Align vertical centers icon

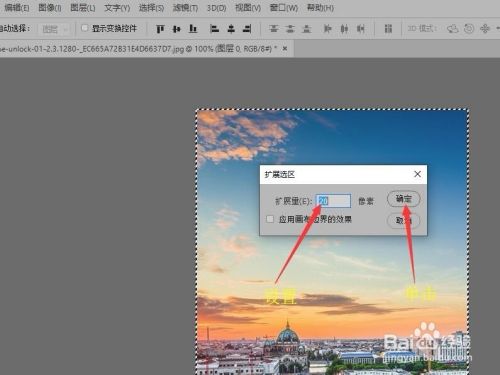[x=177, y=29]
